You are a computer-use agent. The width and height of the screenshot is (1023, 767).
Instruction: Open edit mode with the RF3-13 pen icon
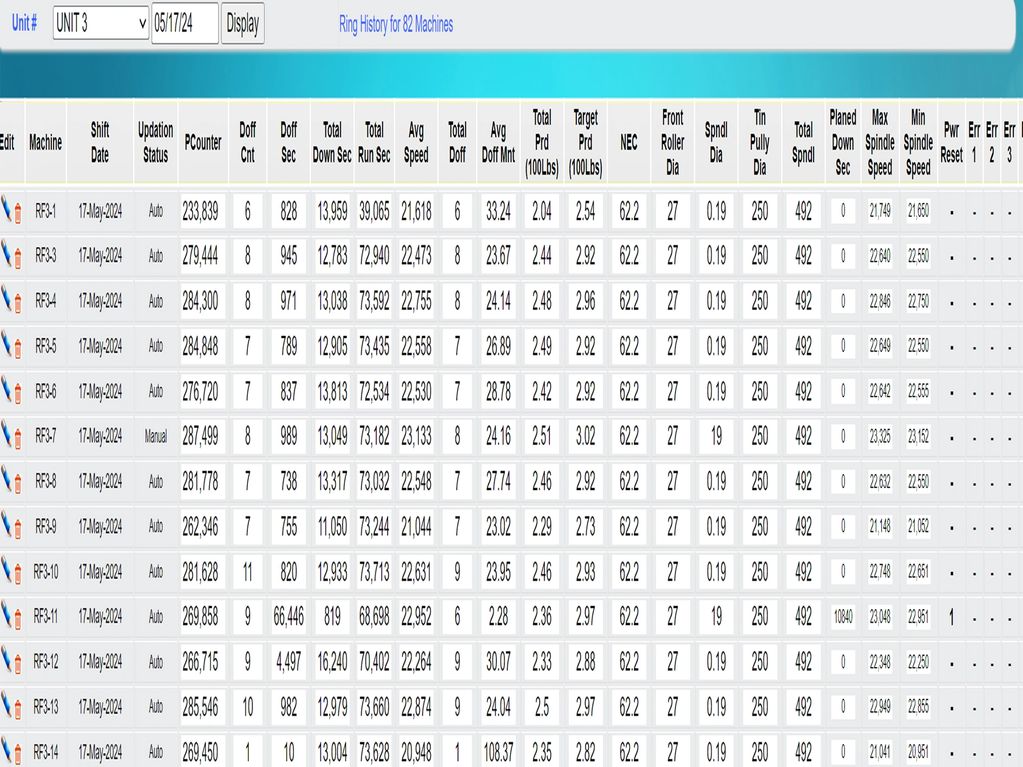[6, 706]
